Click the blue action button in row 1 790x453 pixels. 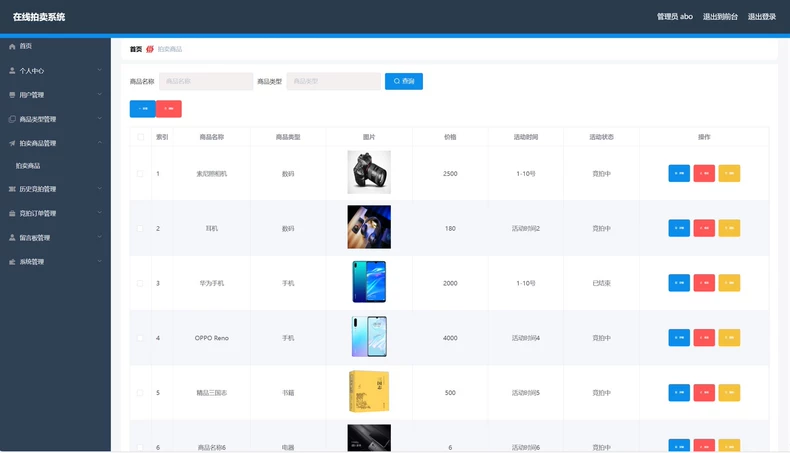click(x=679, y=173)
